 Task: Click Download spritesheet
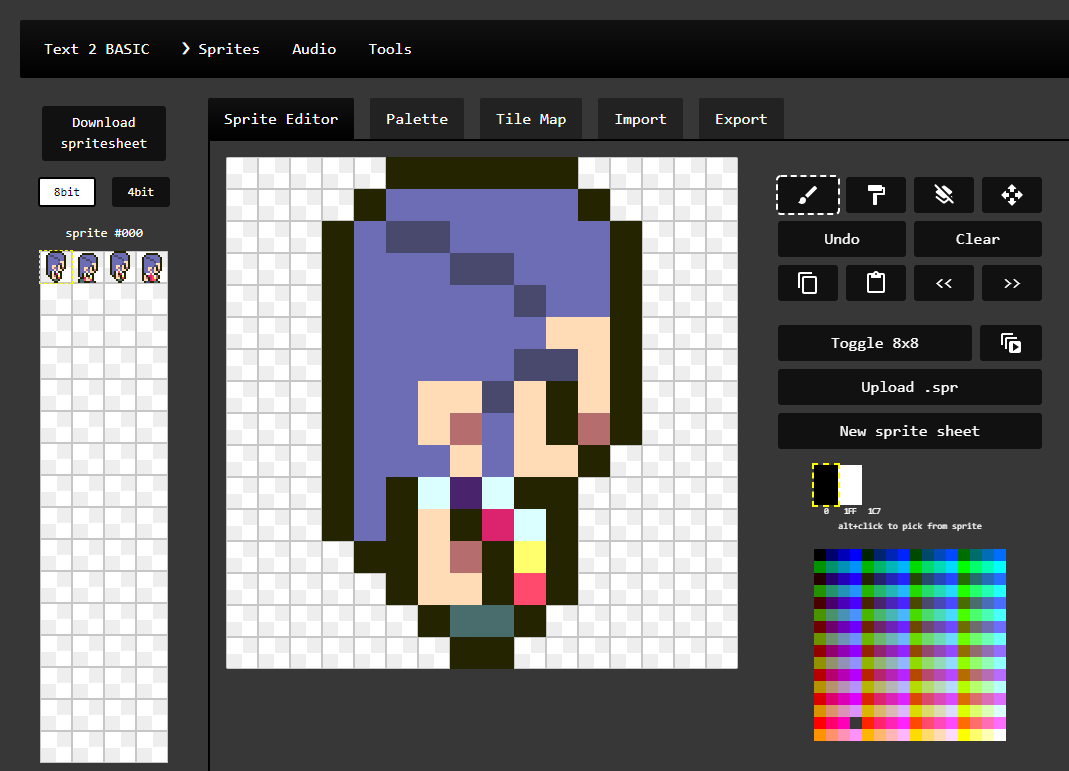(103, 133)
